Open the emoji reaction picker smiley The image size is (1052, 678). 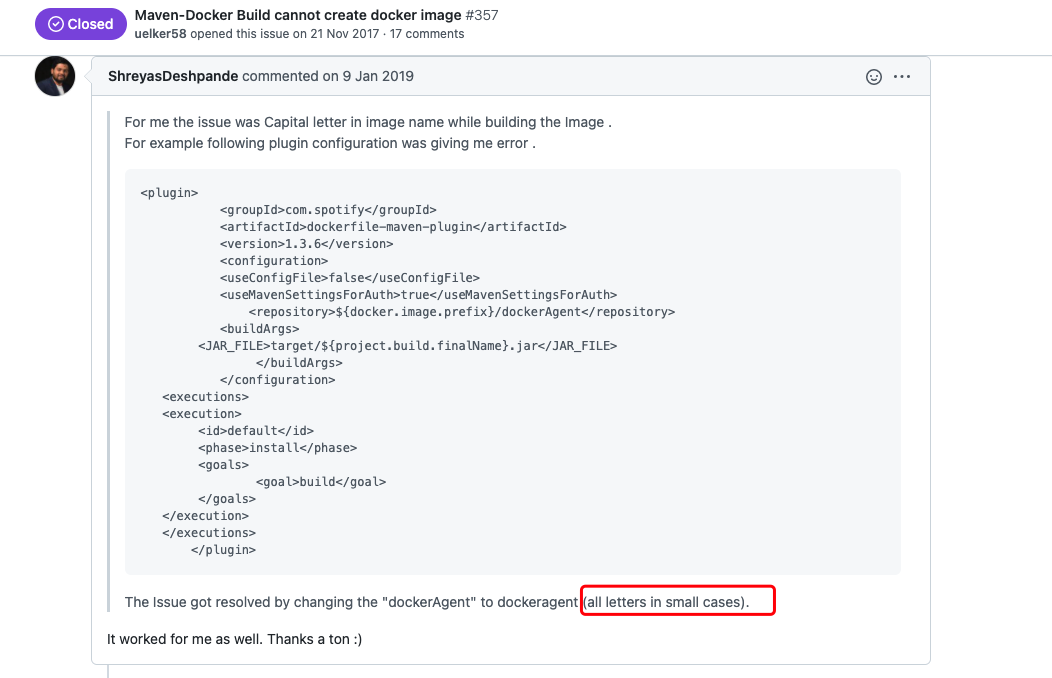874,77
